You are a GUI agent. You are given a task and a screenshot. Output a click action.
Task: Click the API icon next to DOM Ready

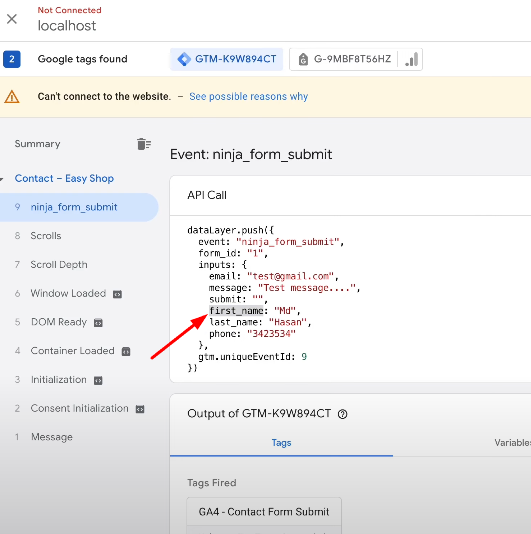tap(98, 323)
